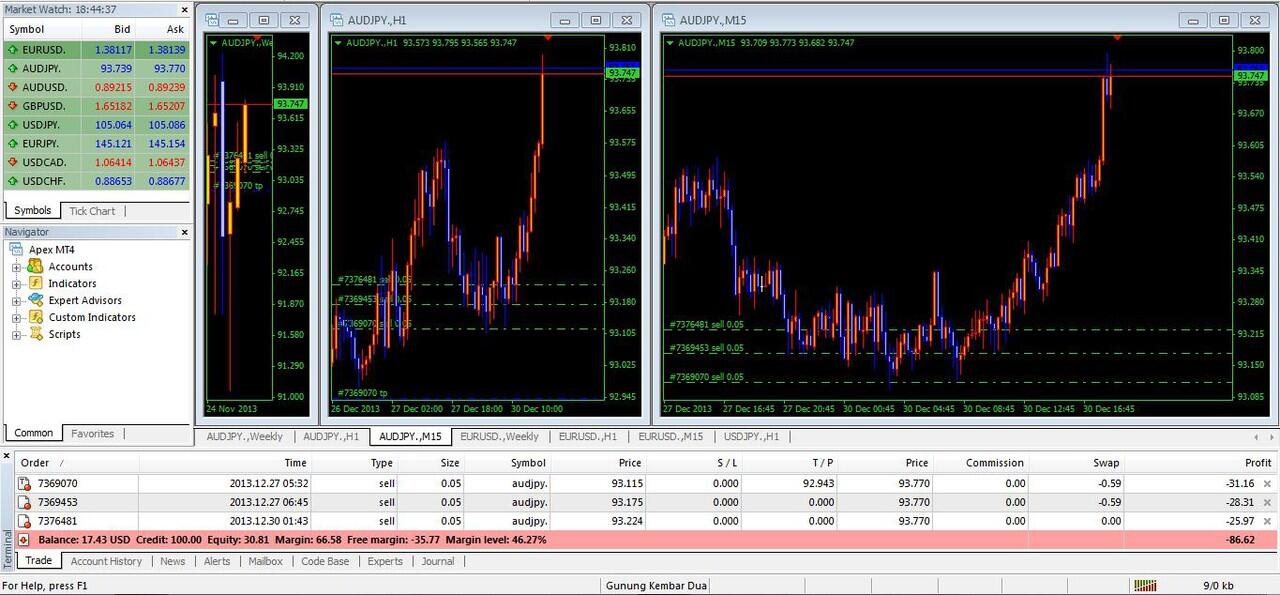Image resolution: width=1280 pixels, height=595 pixels.
Task: Close order 7369070 with its X icon
Action: coord(1268,484)
